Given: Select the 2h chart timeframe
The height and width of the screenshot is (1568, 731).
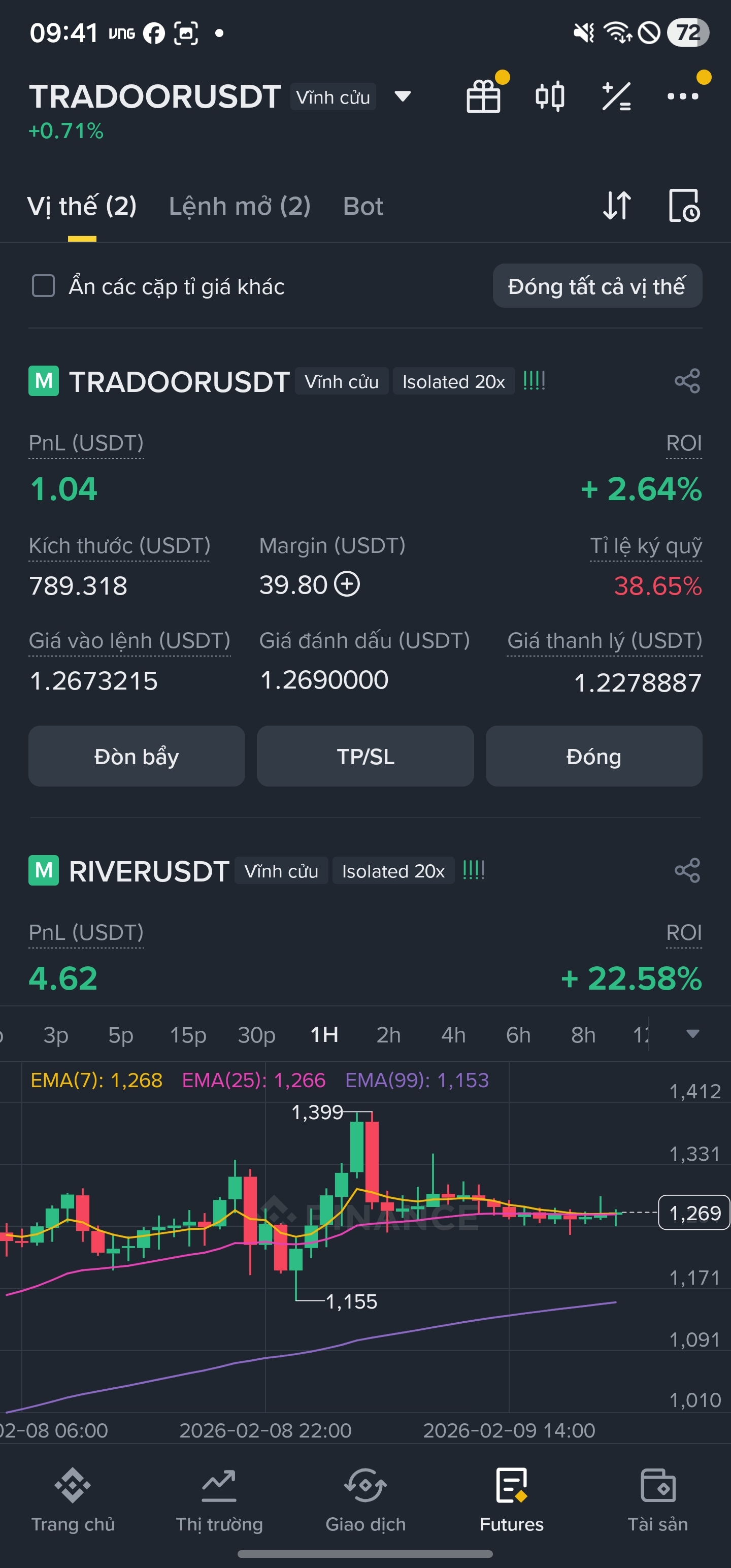Looking at the screenshot, I should [x=389, y=1035].
